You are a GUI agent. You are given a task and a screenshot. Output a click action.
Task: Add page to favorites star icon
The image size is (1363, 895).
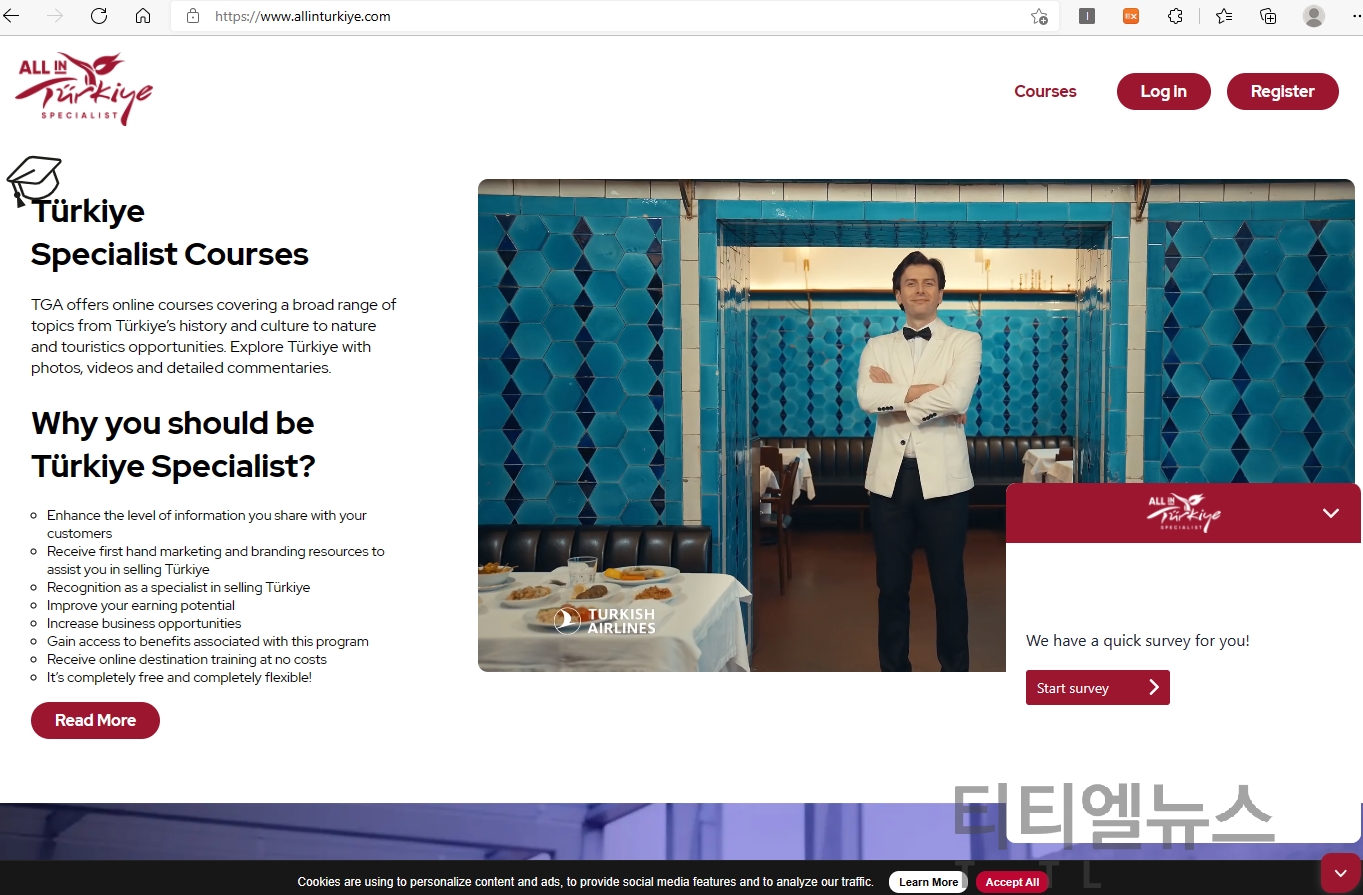(x=1039, y=16)
